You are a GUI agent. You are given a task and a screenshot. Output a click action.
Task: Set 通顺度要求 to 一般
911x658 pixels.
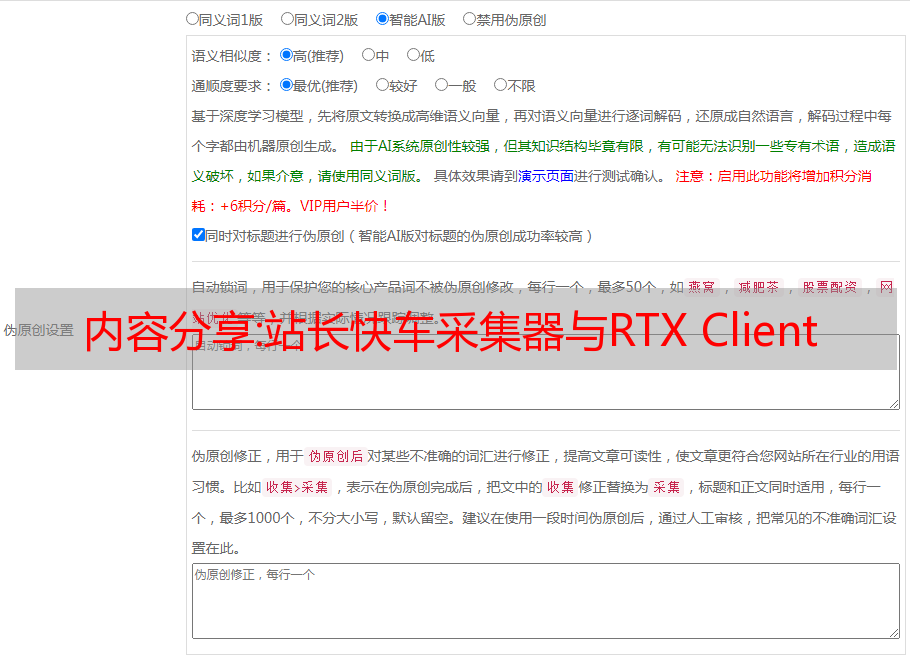click(442, 85)
